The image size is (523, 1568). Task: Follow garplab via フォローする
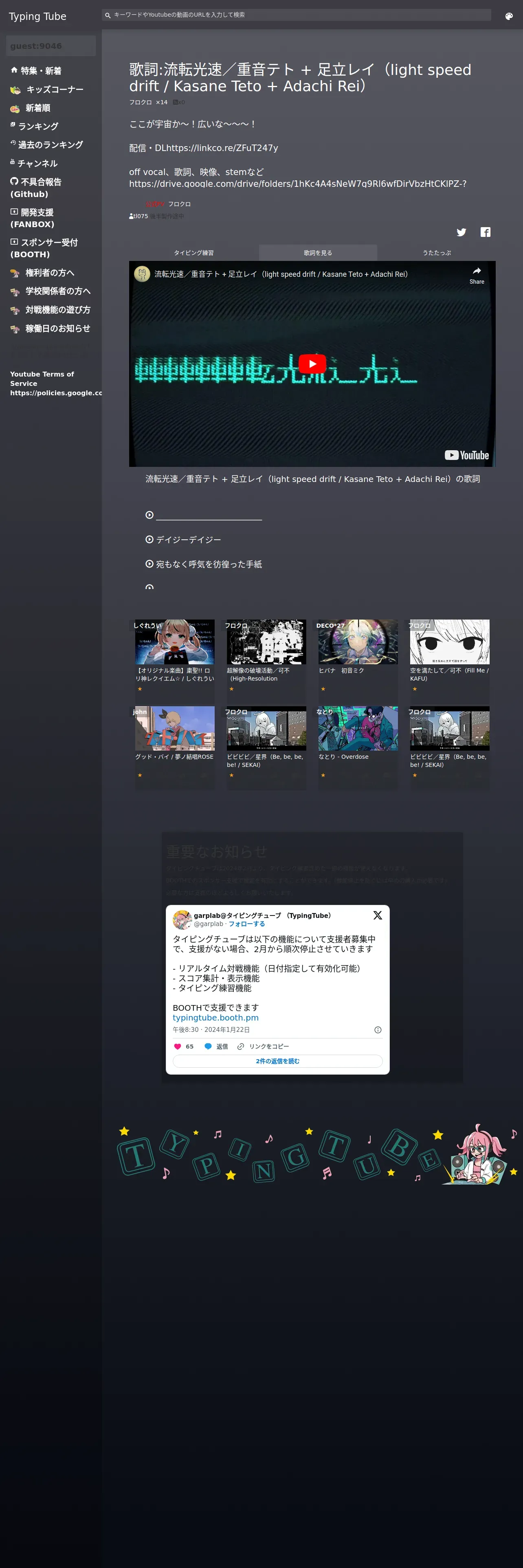[246, 924]
